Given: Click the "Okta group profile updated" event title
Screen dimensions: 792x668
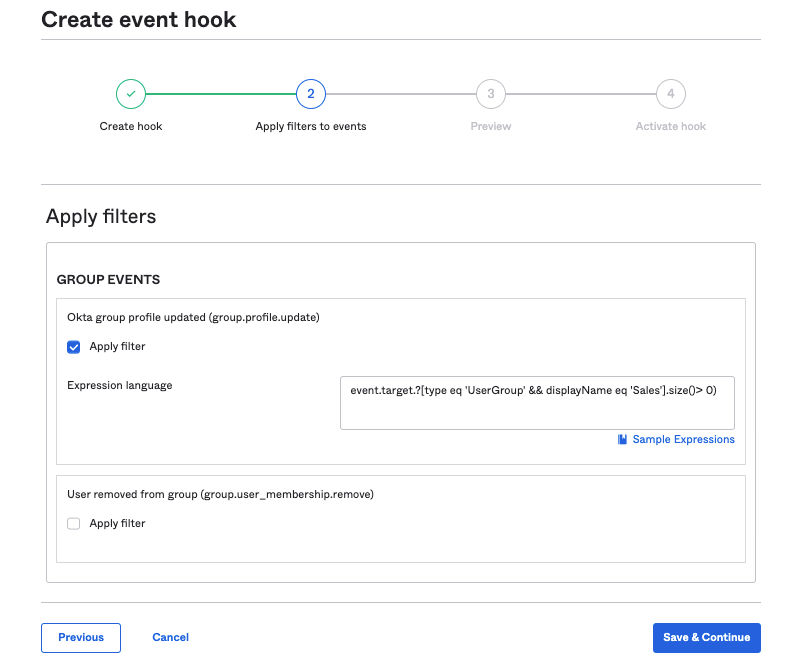Looking at the screenshot, I should (x=193, y=317).
